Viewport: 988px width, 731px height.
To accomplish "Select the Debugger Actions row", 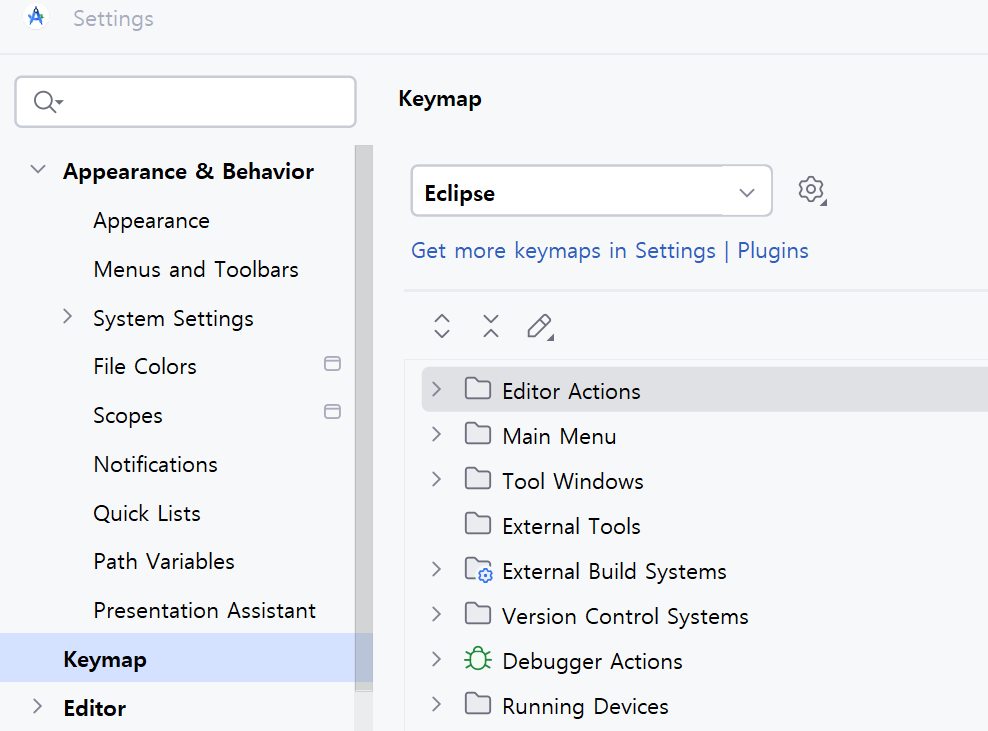I will [x=704, y=660].
